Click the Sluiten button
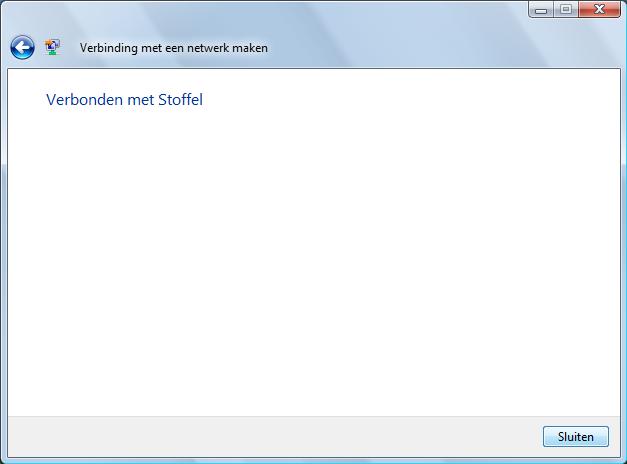627x464 pixels. (x=576, y=436)
